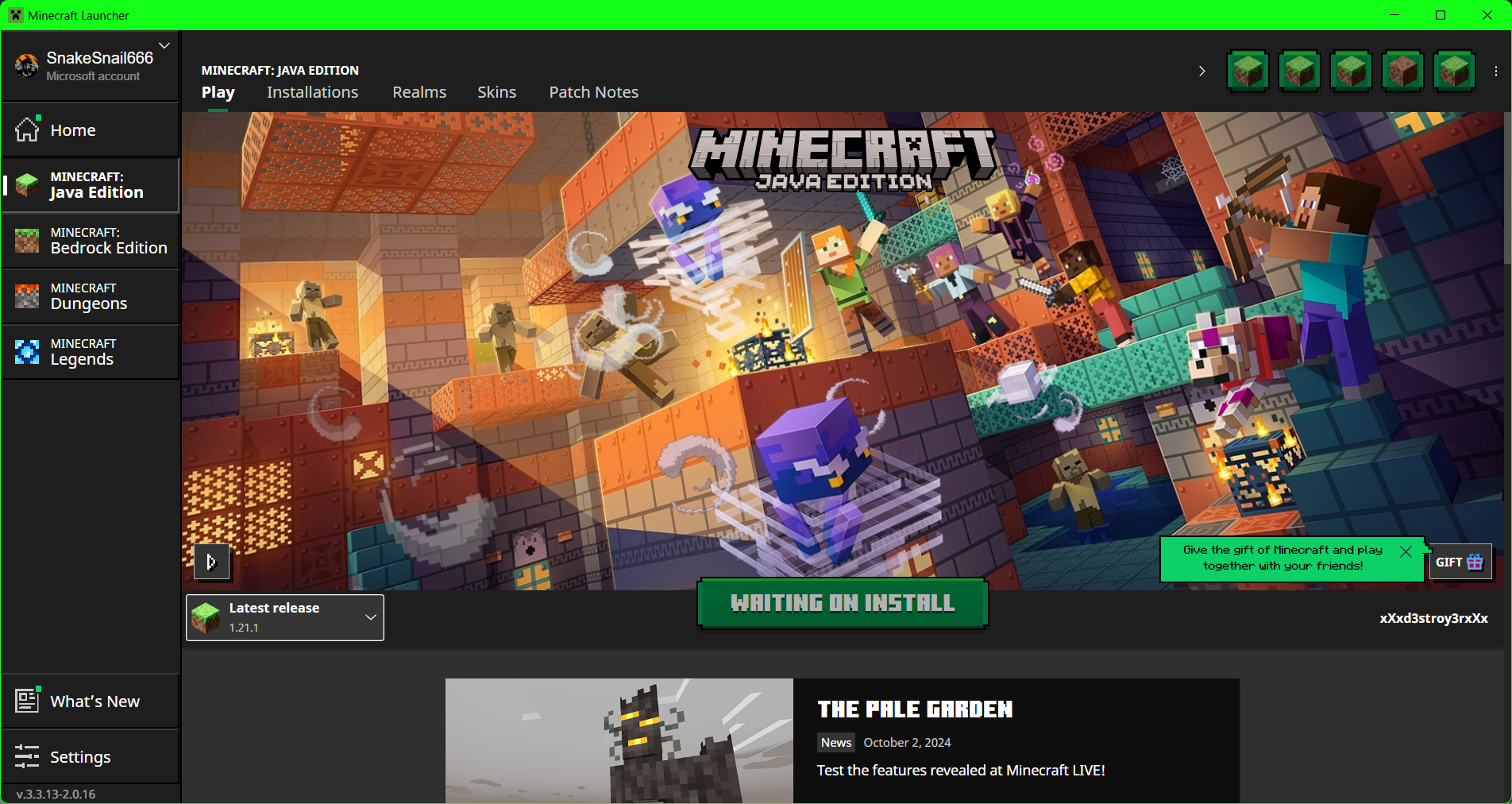The height and width of the screenshot is (804, 1512).
Task: Open the Home section in sidebar
Action: click(x=91, y=129)
